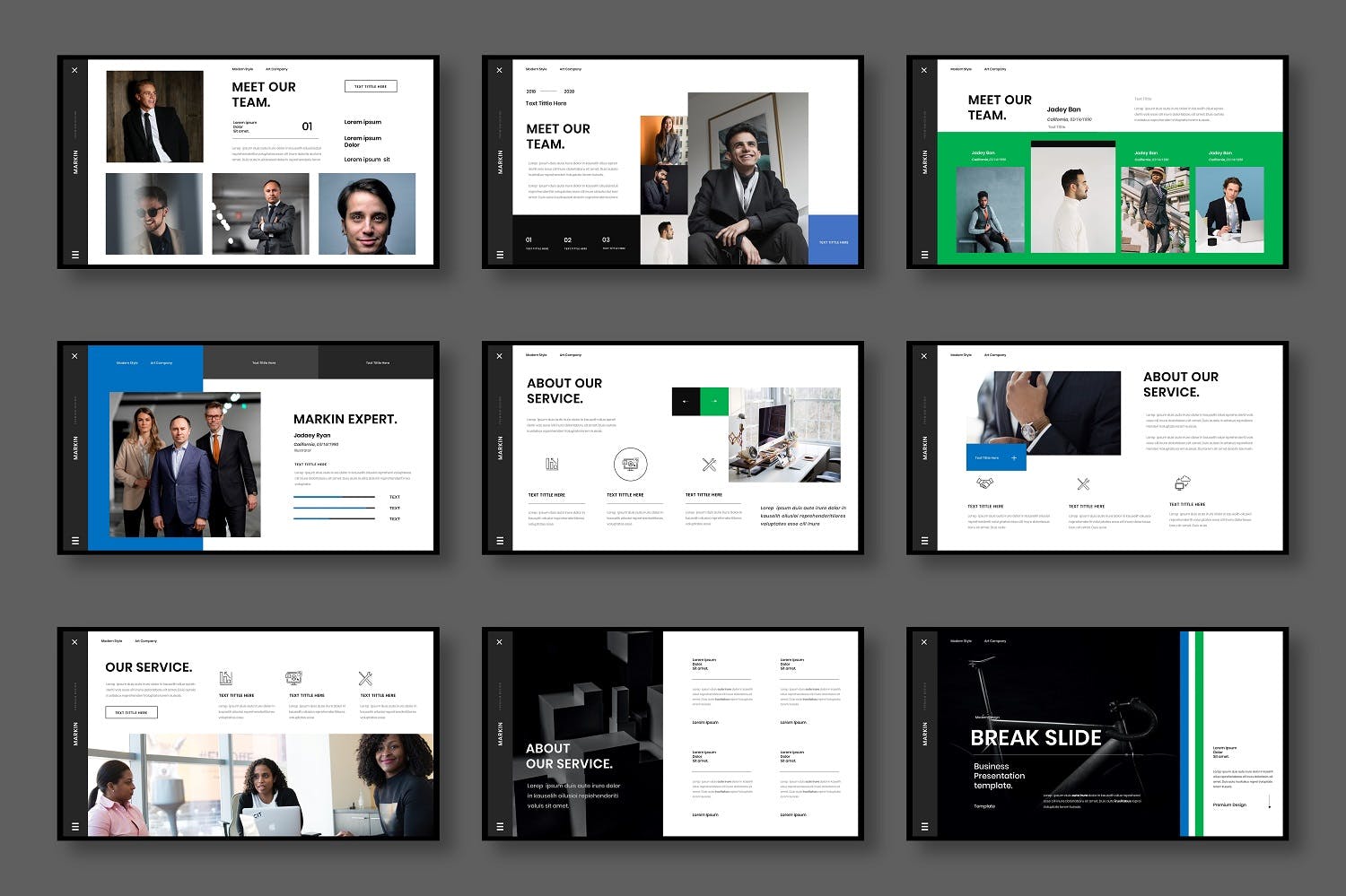This screenshot has height=896, width=1346.
Task: Open hamburger menu on About Our Service desk-photo slide
Action: coord(499,541)
